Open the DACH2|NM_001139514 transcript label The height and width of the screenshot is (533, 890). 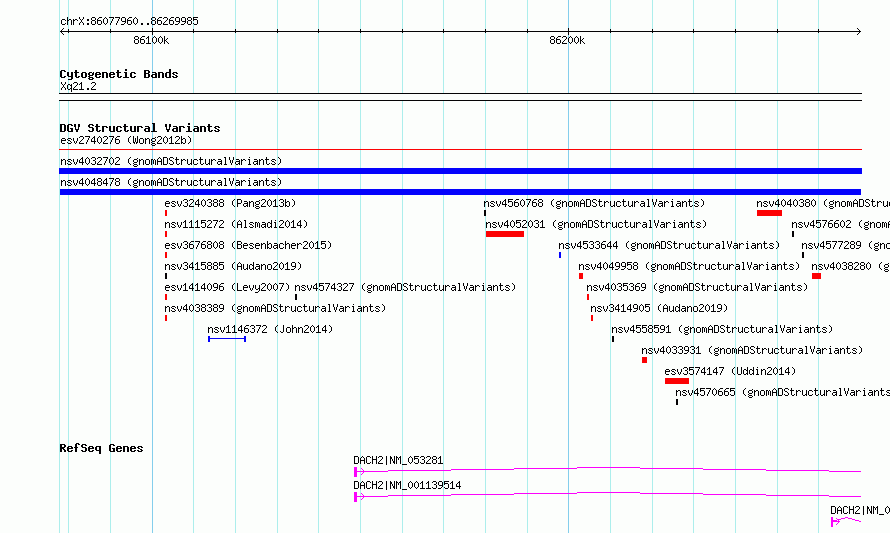(407, 485)
